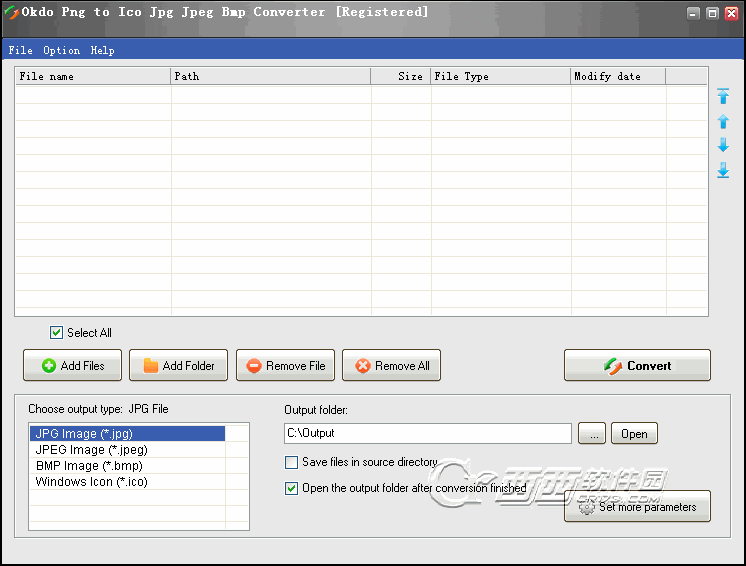Sort by Size column header
This screenshot has width=746, height=566.
coord(401,77)
